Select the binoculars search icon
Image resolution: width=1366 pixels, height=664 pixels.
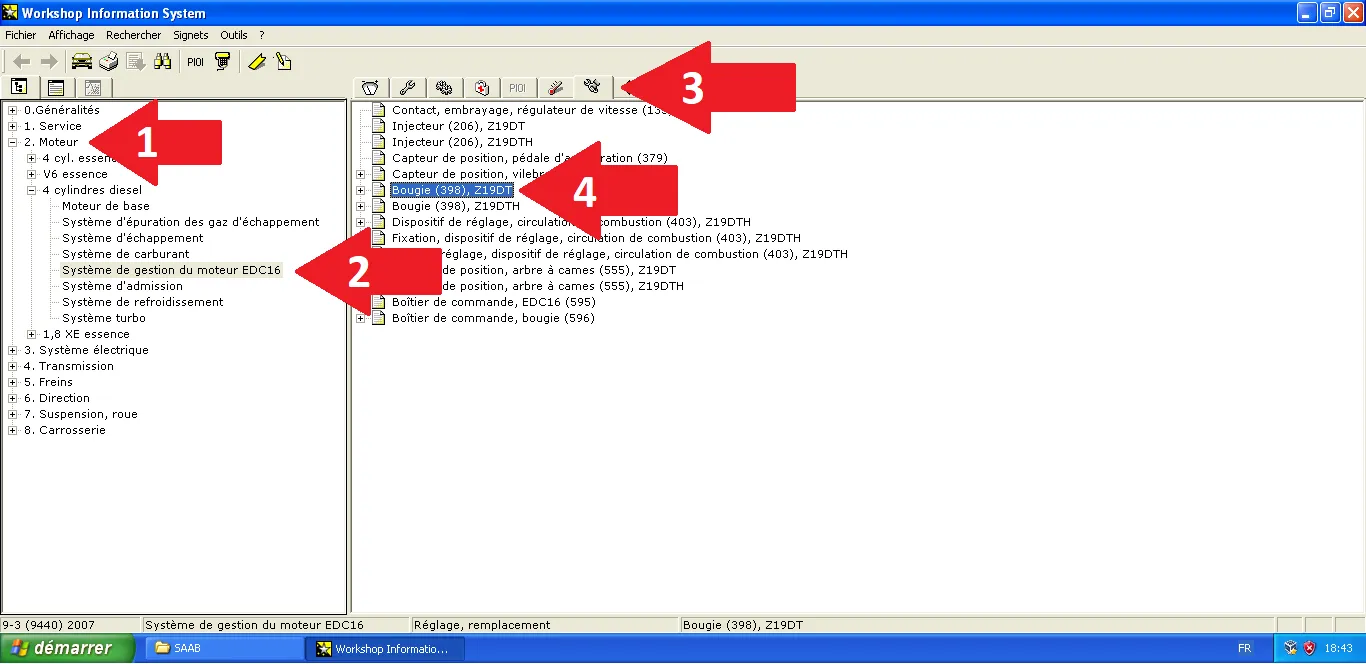pos(163,61)
